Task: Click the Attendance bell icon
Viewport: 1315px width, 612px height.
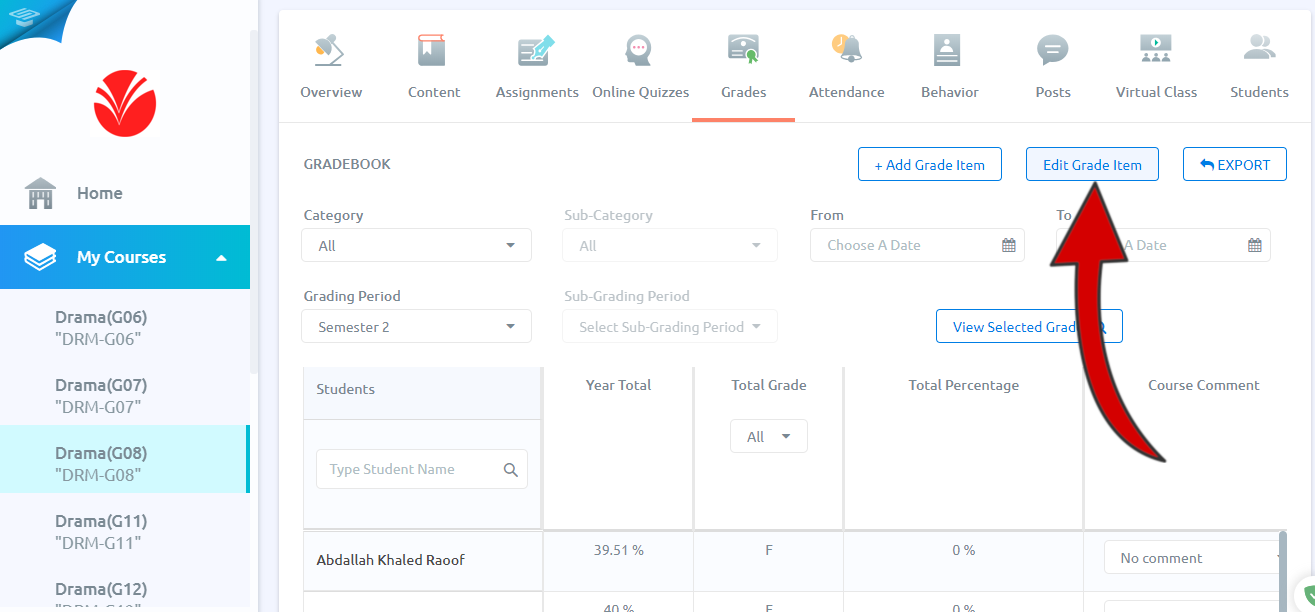Action: [x=846, y=47]
